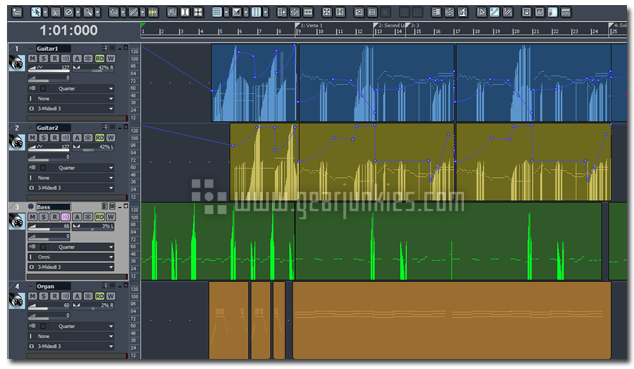
Task: Toggle automation read on Organ track
Action: pyautogui.click(x=99, y=296)
